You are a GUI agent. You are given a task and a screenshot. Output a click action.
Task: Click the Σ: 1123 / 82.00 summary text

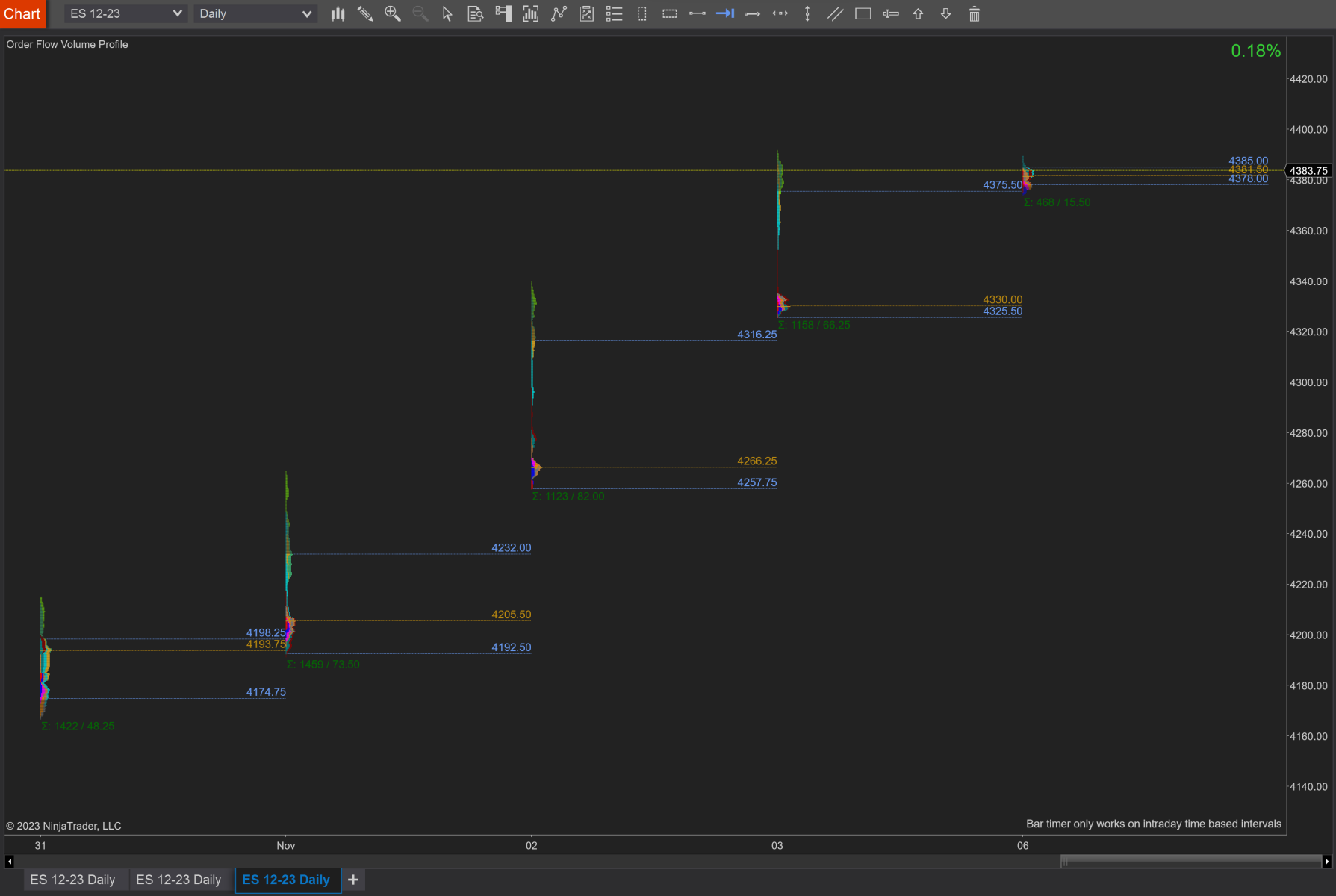tap(568, 497)
